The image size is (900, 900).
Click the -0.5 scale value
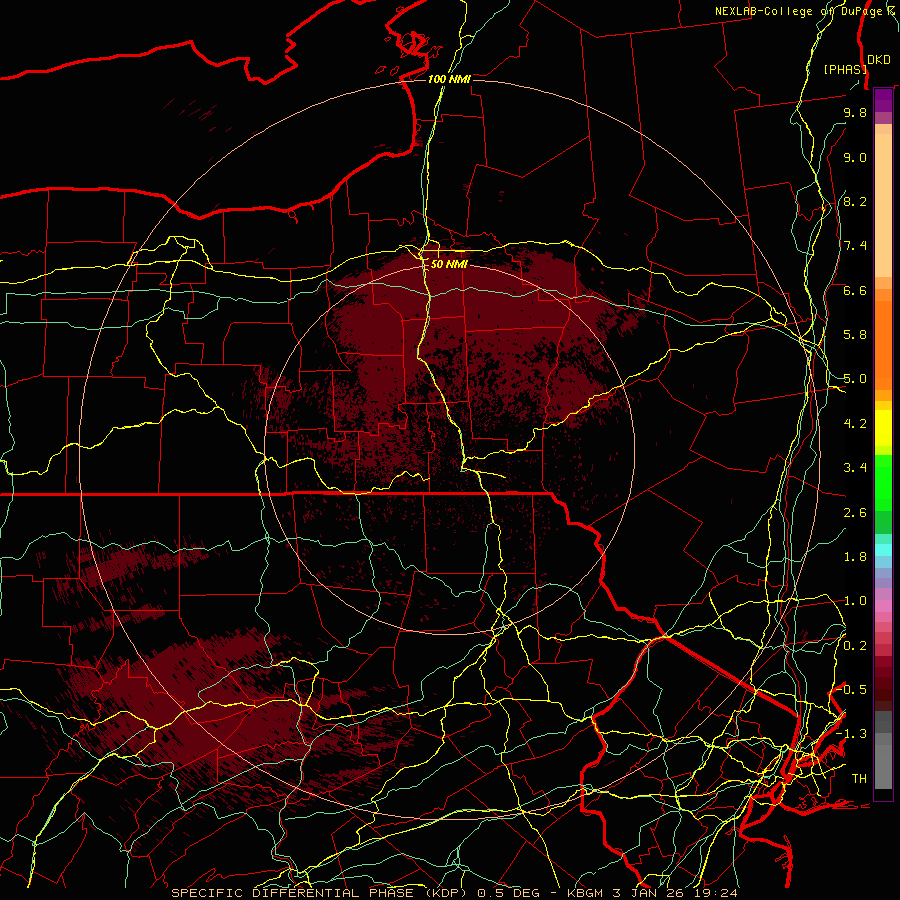[852, 690]
